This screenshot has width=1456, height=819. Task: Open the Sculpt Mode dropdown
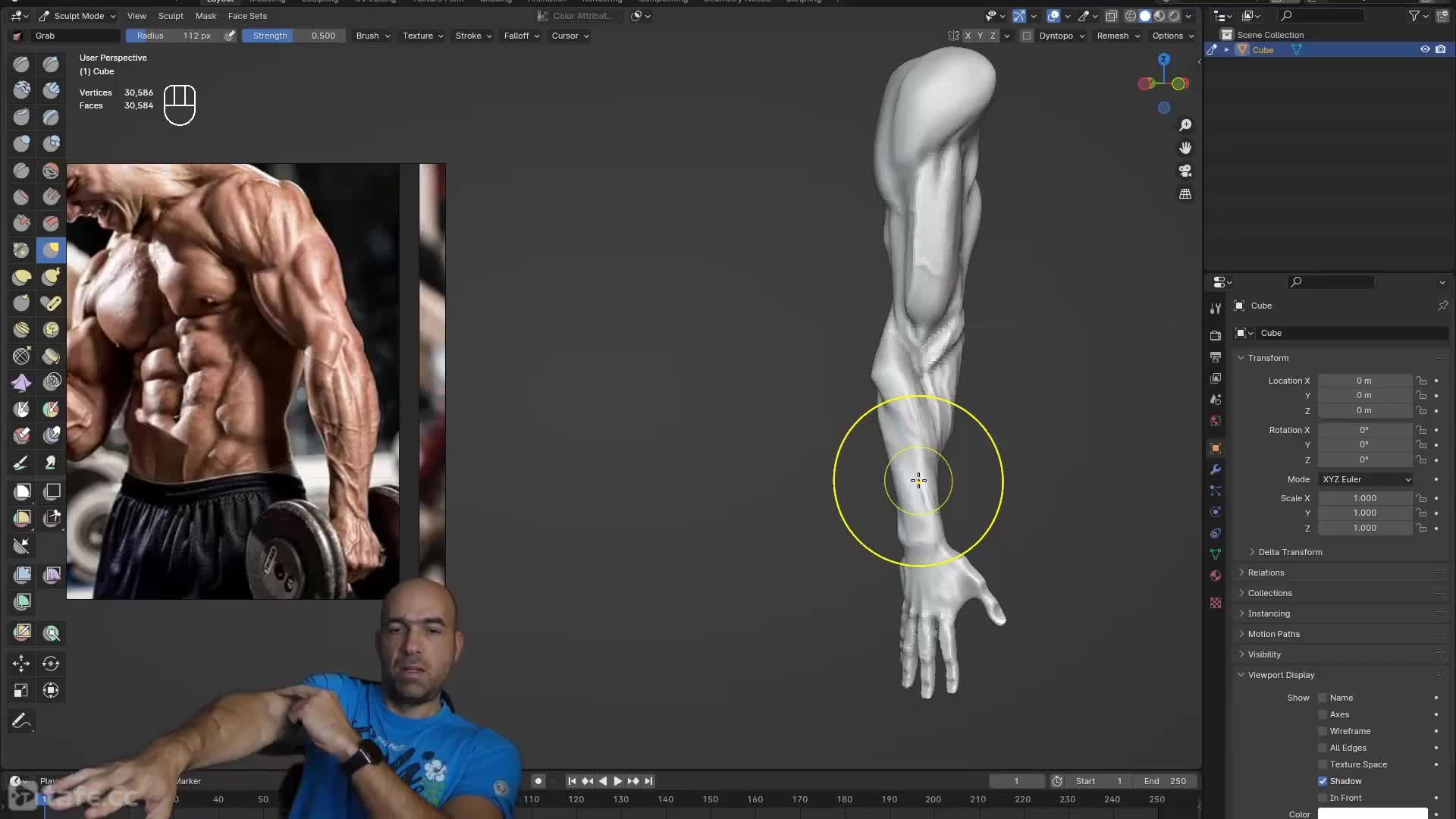(x=77, y=16)
